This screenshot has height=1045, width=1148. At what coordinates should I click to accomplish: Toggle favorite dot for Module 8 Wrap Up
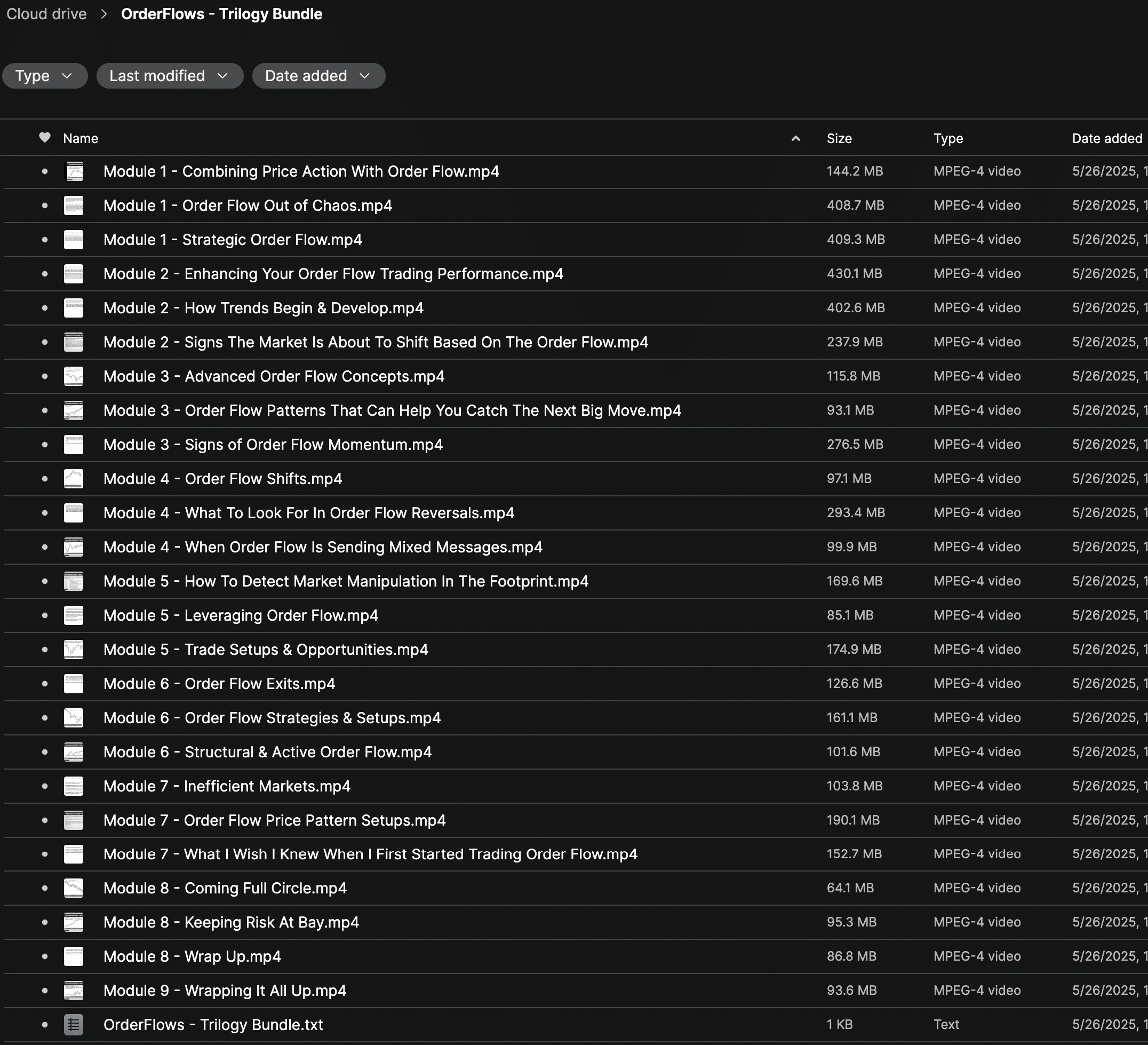[x=44, y=956]
